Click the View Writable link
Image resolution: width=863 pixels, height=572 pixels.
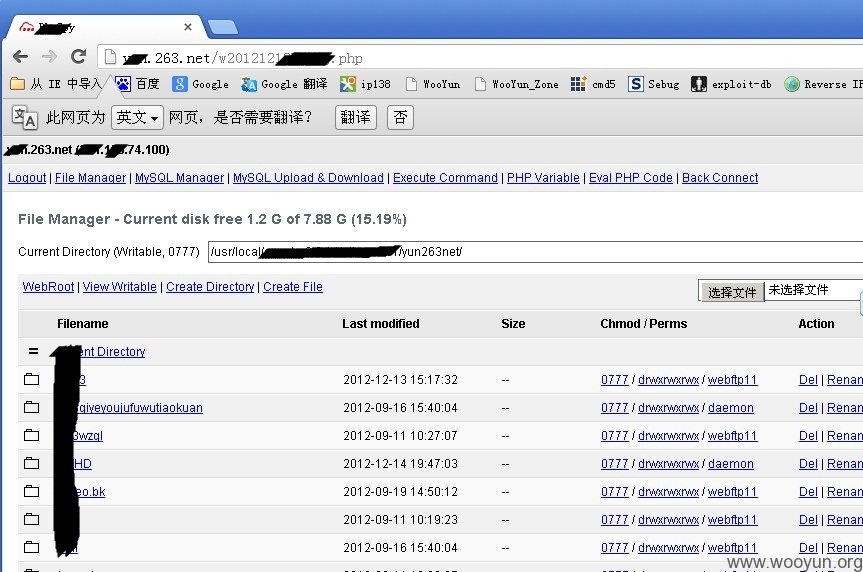pyautogui.click(x=119, y=287)
